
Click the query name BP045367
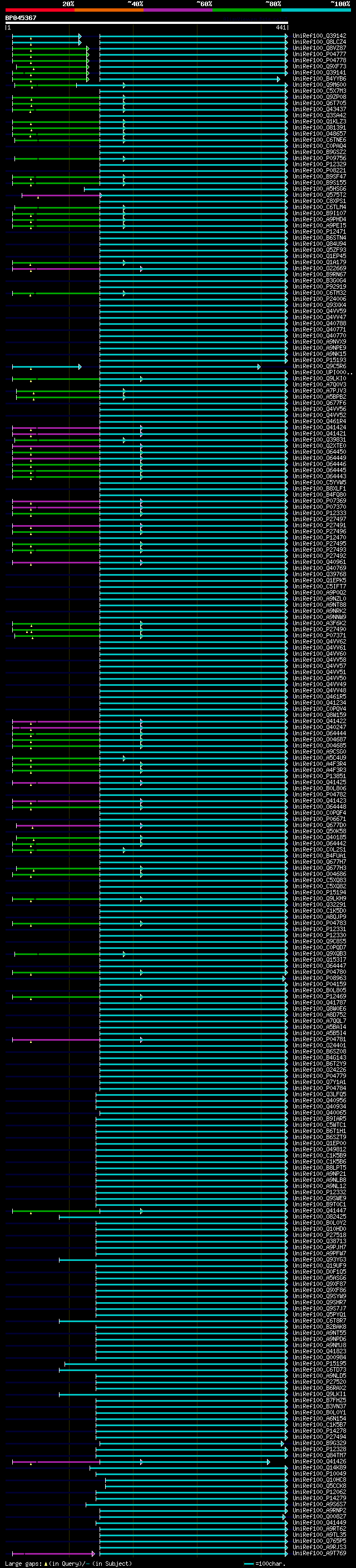click(x=21, y=18)
